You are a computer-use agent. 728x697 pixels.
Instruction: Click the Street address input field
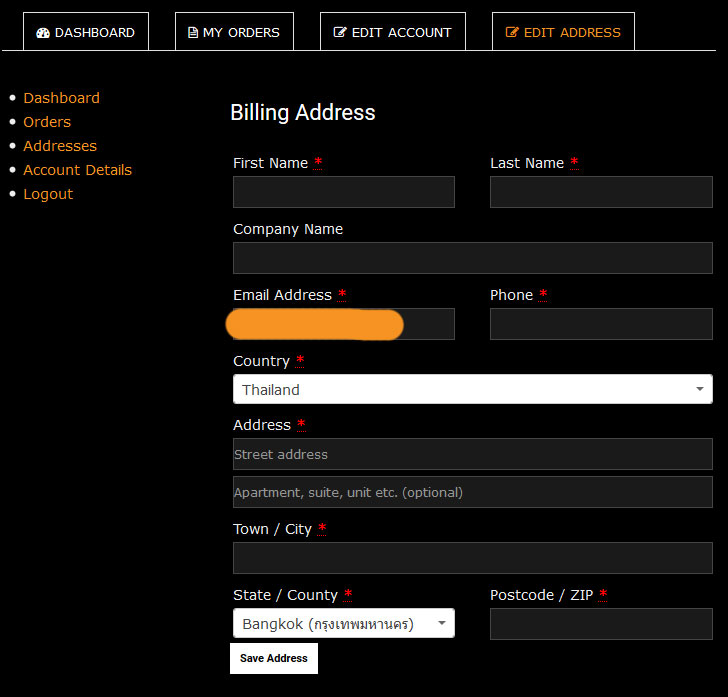point(472,454)
